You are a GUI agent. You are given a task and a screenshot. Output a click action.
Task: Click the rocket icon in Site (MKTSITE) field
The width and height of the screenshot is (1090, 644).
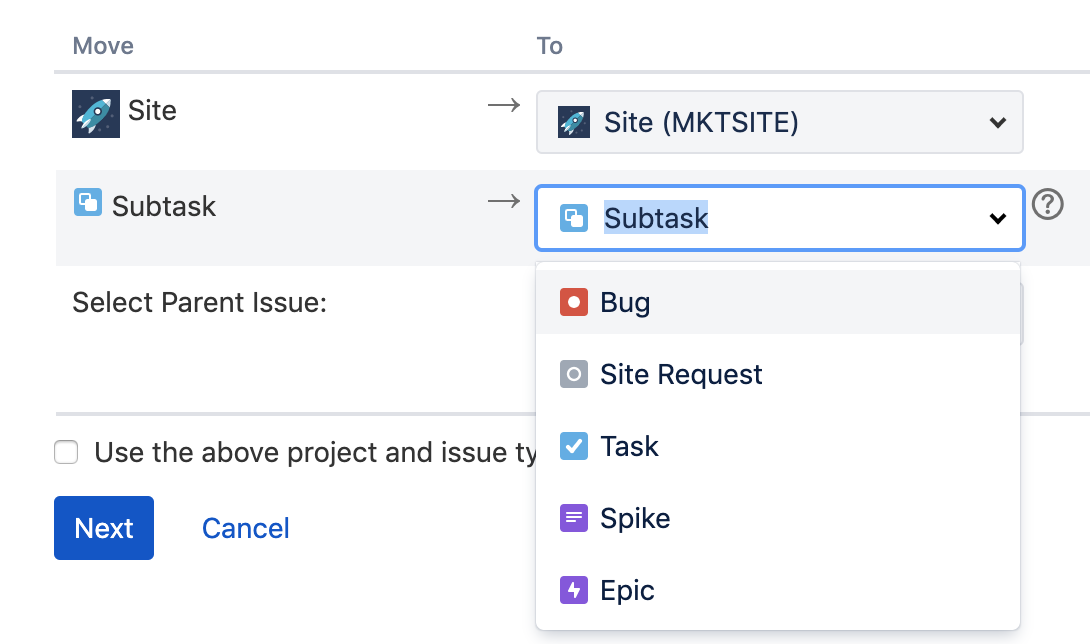click(573, 123)
